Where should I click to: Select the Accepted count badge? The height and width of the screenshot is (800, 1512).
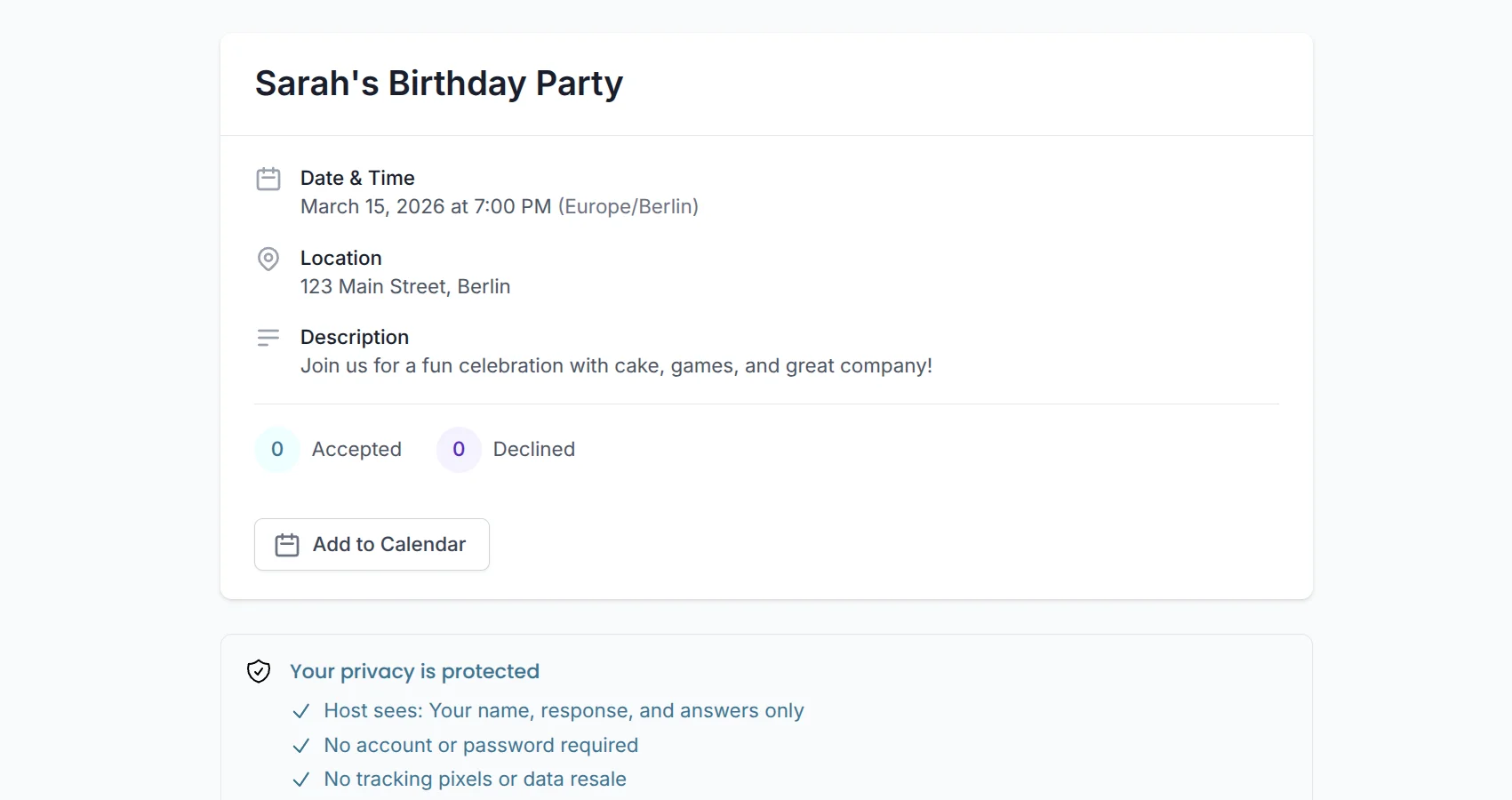(x=276, y=449)
